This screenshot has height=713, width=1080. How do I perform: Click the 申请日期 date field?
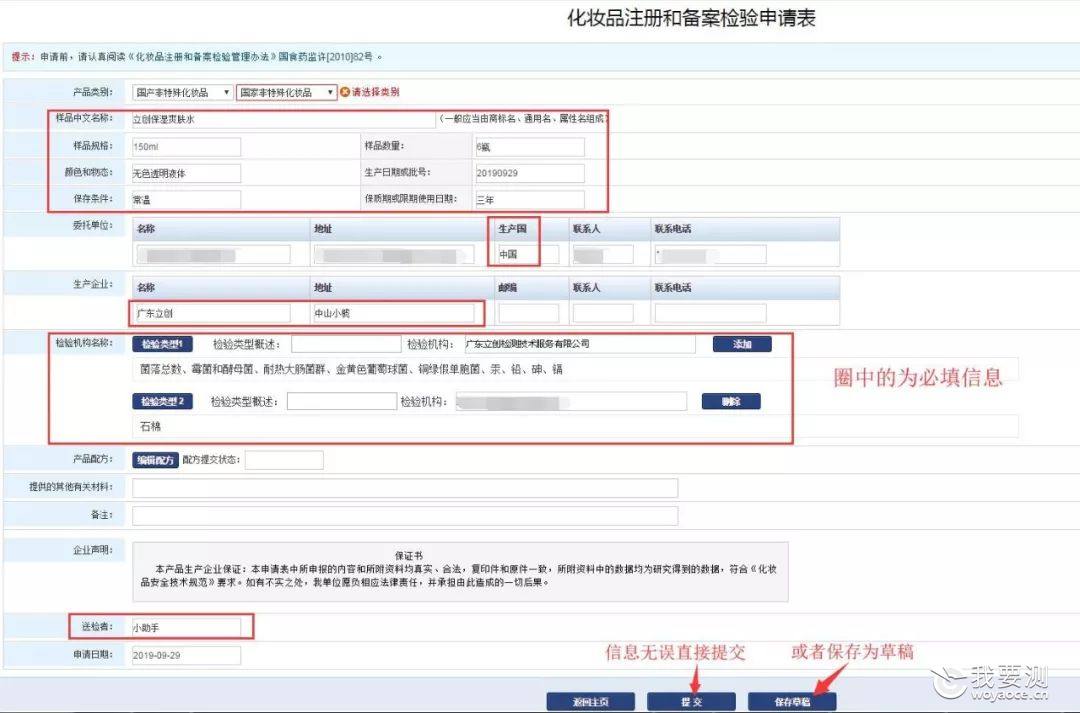pyautogui.click(x=186, y=655)
